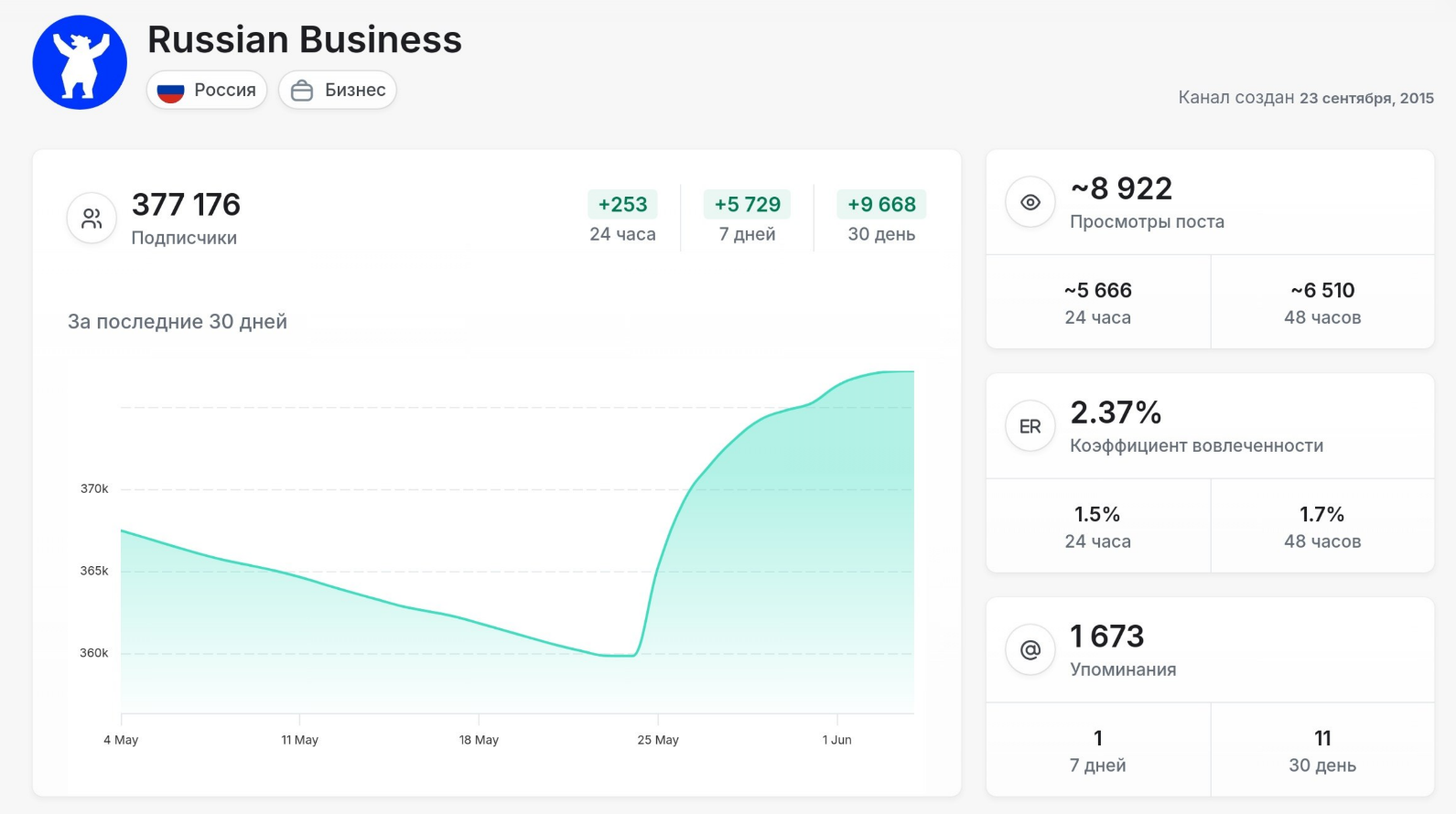Click the subscribers people icon

tap(92, 218)
